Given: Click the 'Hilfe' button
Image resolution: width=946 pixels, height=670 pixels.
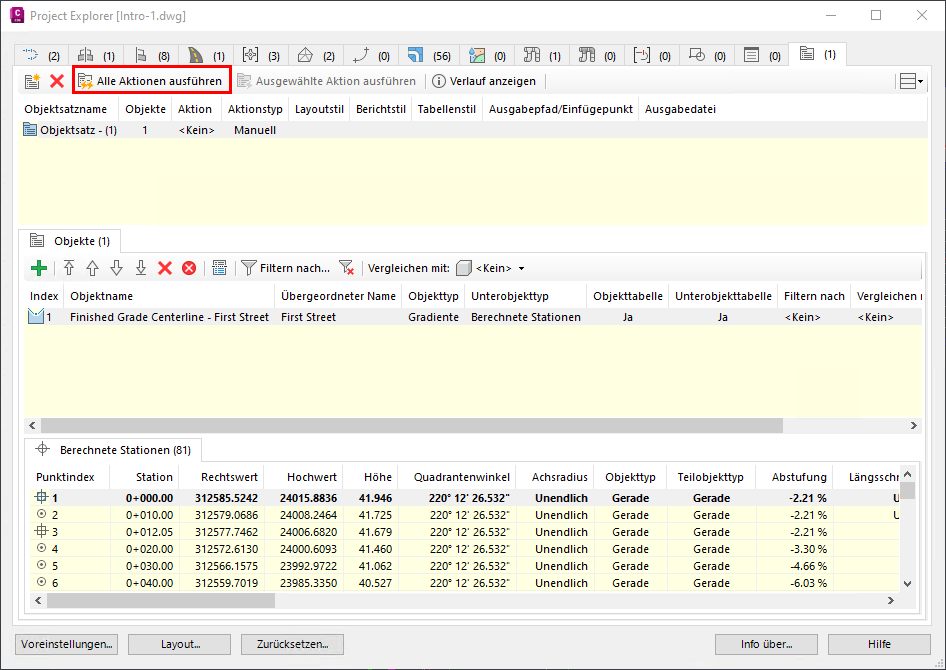Looking at the screenshot, I should [x=879, y=644].
